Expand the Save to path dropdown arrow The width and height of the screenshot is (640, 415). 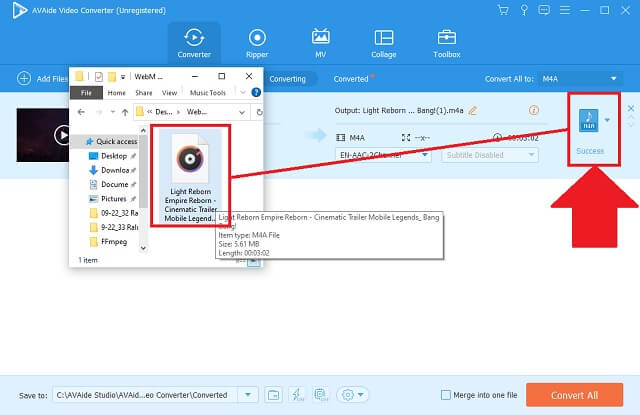(248, 395)
